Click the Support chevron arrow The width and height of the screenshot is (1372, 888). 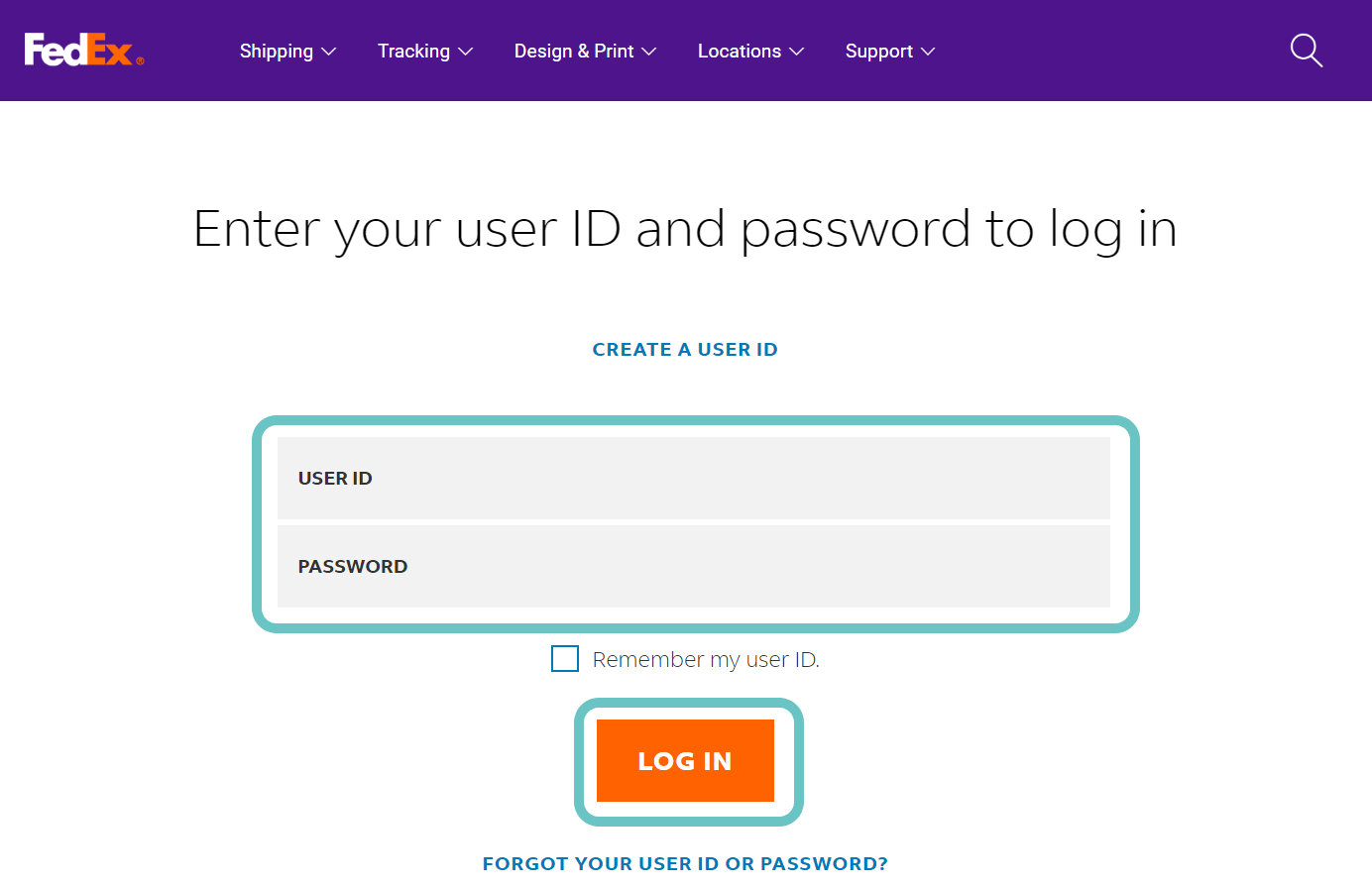[929, 51]
